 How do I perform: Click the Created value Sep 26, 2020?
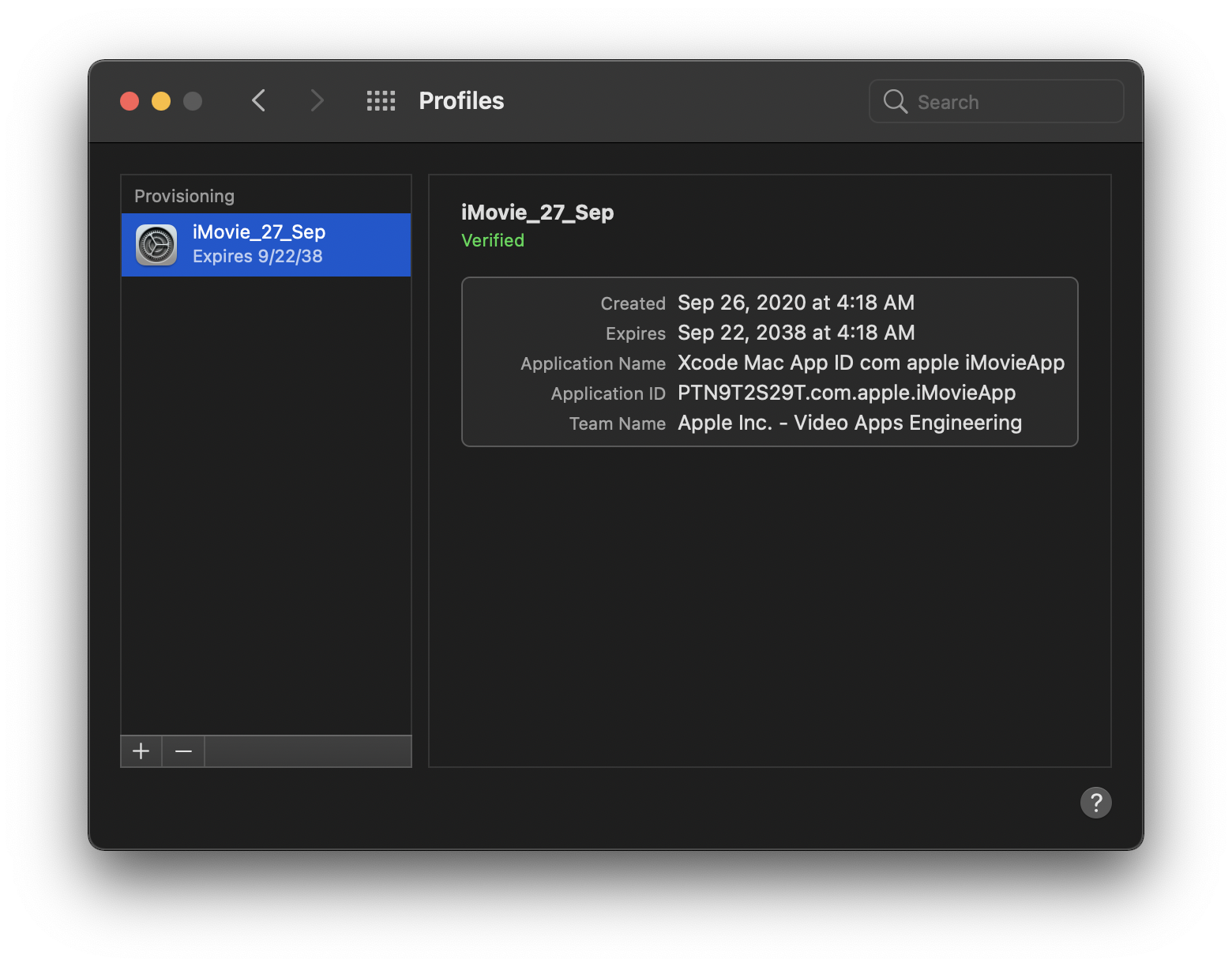pos(796,303)
